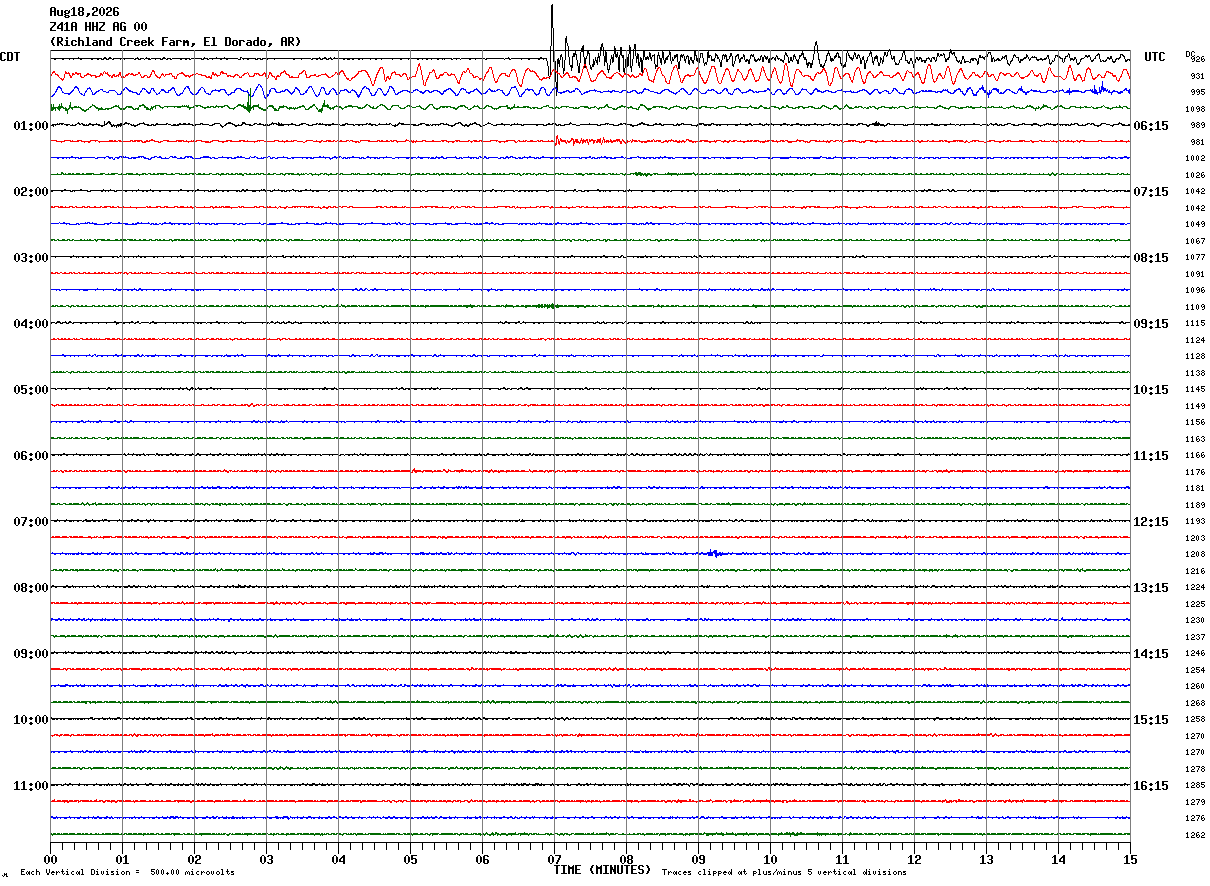
Task: Click the "14:15" UTC time label
Action: [1152, 654]
